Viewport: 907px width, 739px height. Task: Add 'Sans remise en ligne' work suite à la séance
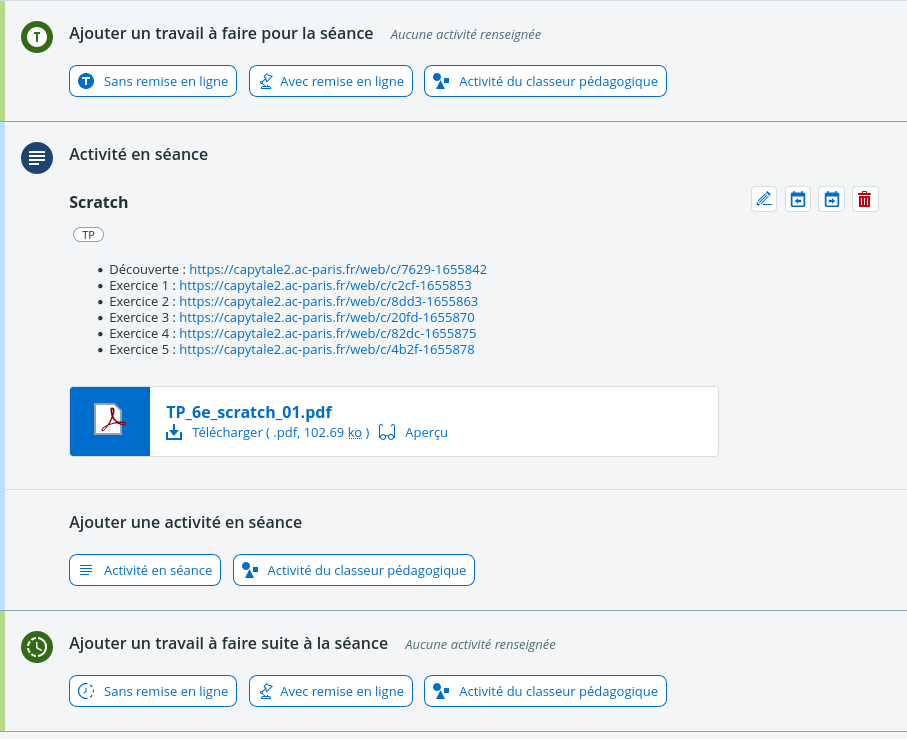(153, 691)
